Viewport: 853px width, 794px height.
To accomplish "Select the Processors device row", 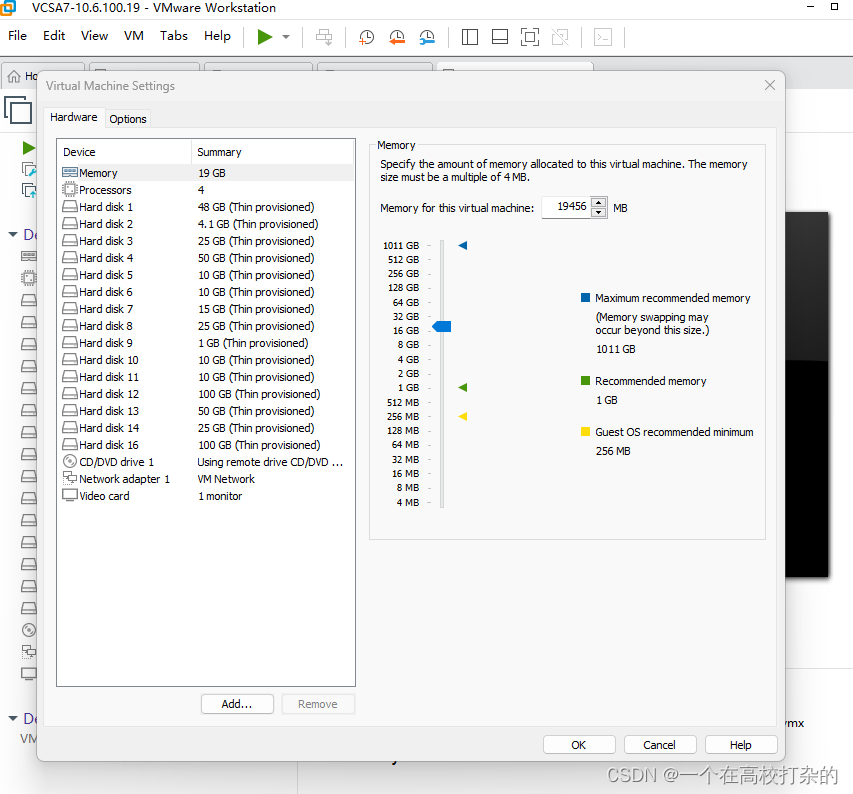I will point(207,190).
